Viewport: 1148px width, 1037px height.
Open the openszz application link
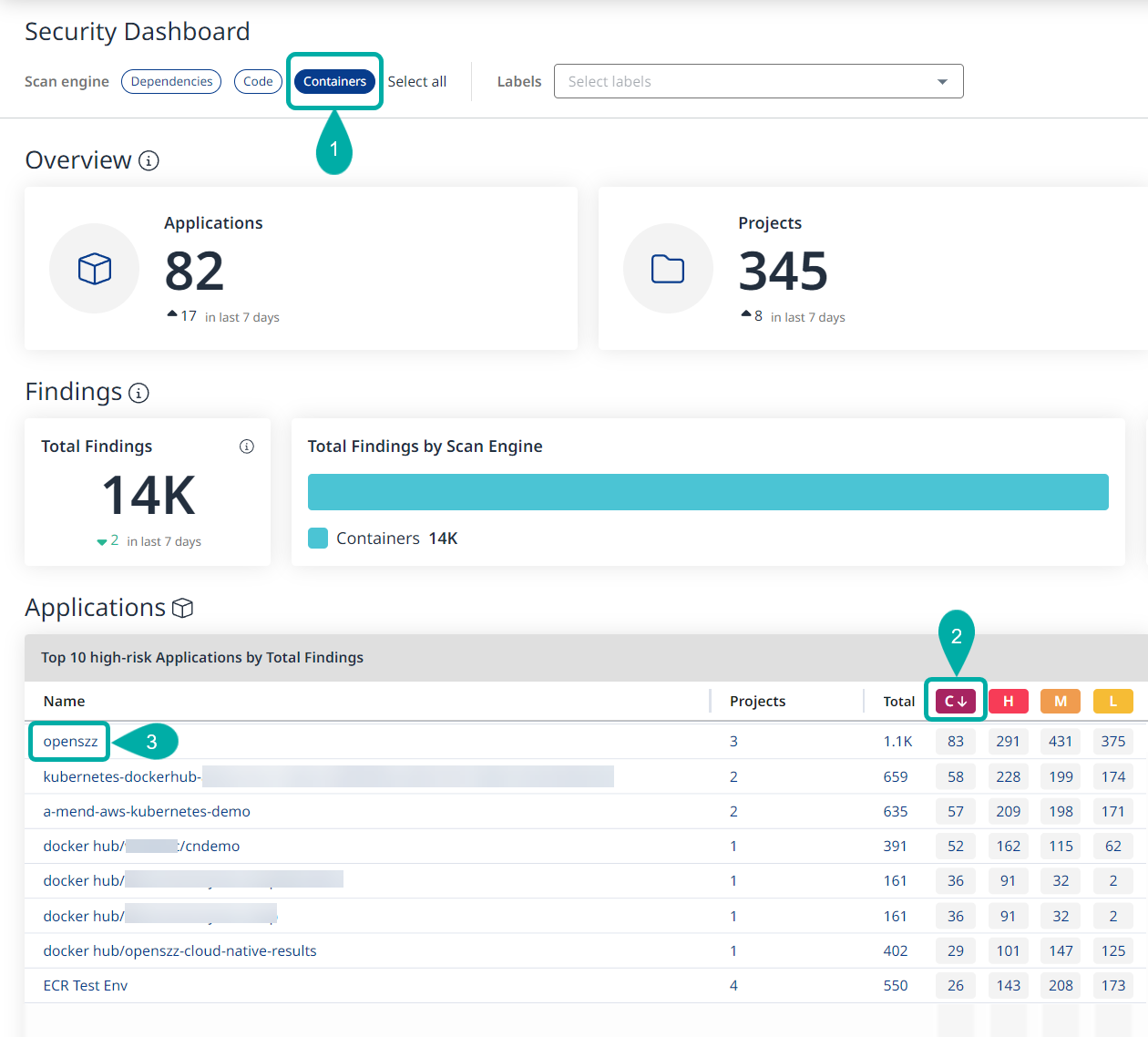coord(70,742)
